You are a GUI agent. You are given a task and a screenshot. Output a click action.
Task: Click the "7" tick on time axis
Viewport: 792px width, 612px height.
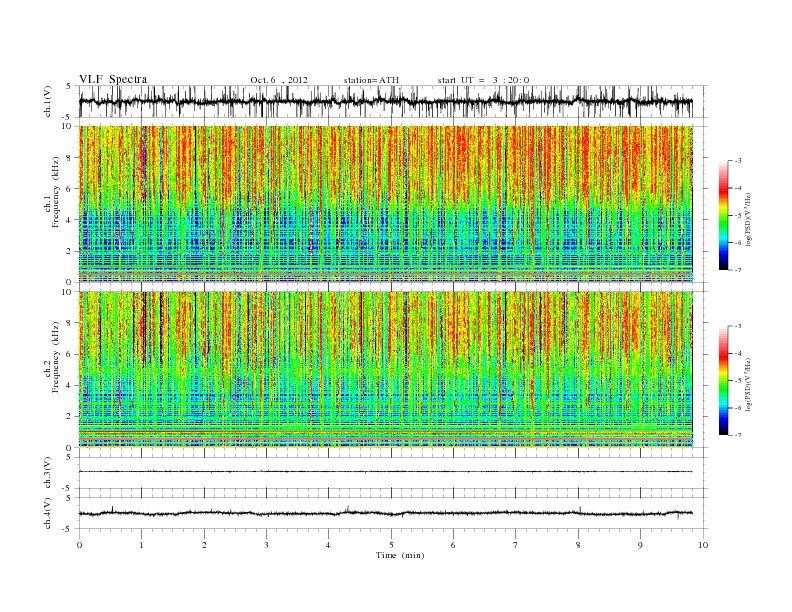[x=516, y=545]
